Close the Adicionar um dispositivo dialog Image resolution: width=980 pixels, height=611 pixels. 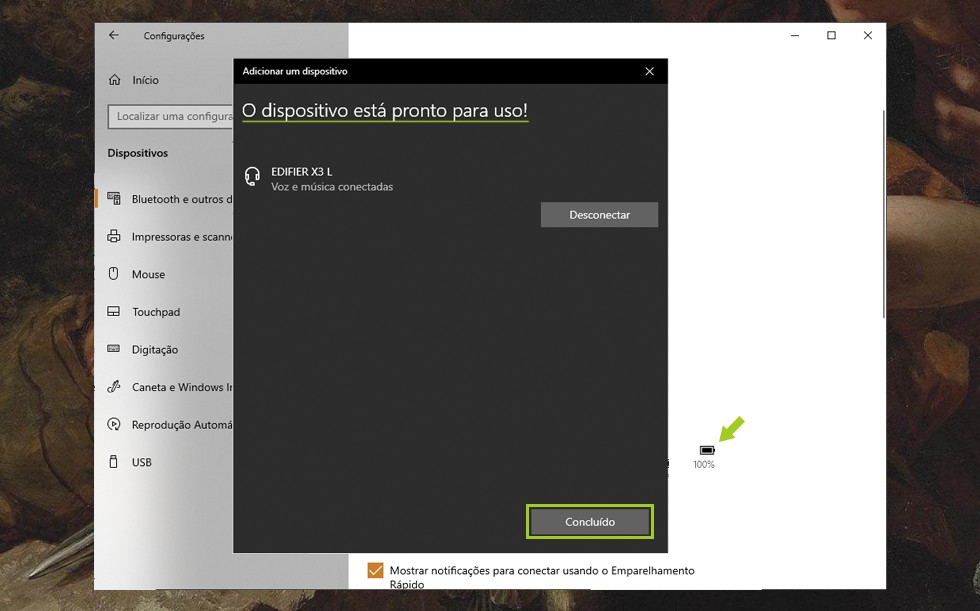[649, 71]
